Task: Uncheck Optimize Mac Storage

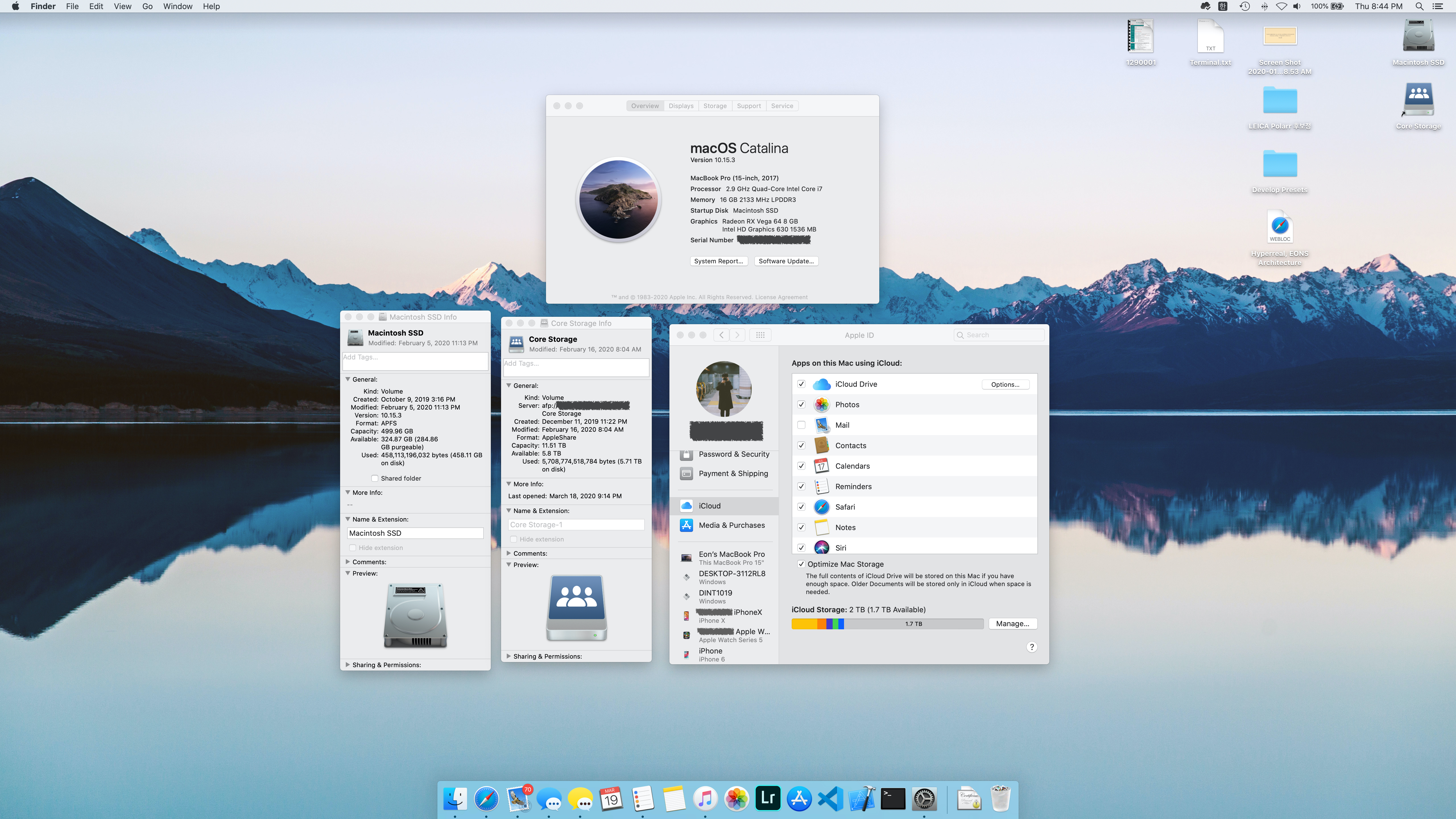Action: [x=801, y=564]
